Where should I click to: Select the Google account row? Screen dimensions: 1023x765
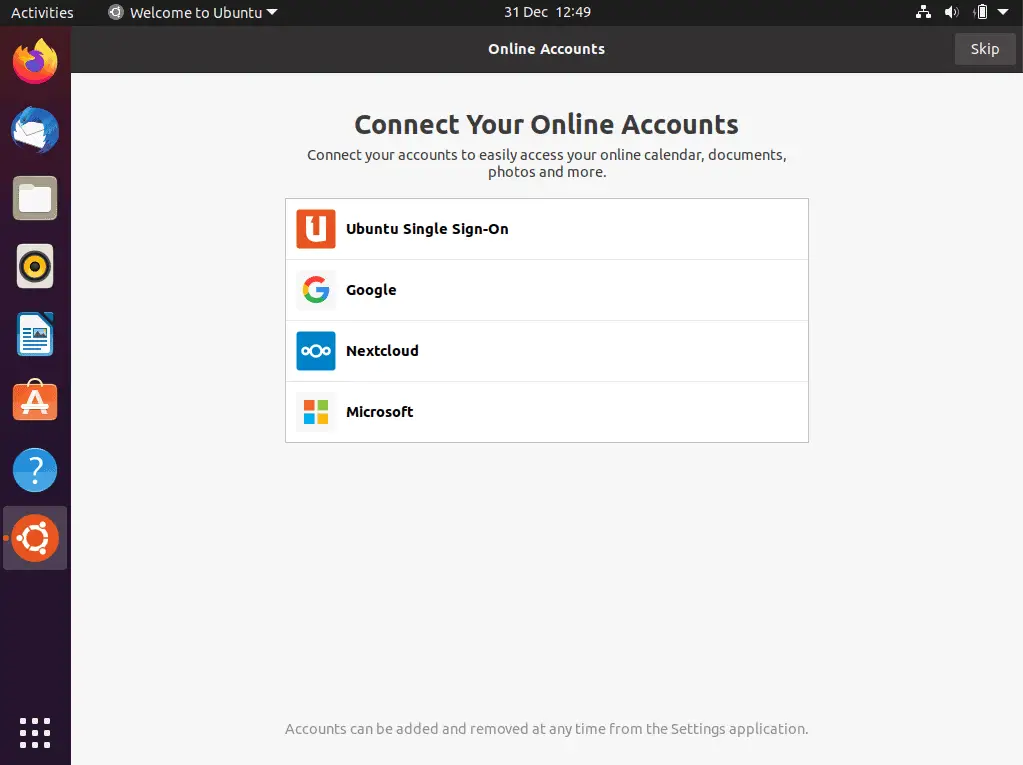547,290
